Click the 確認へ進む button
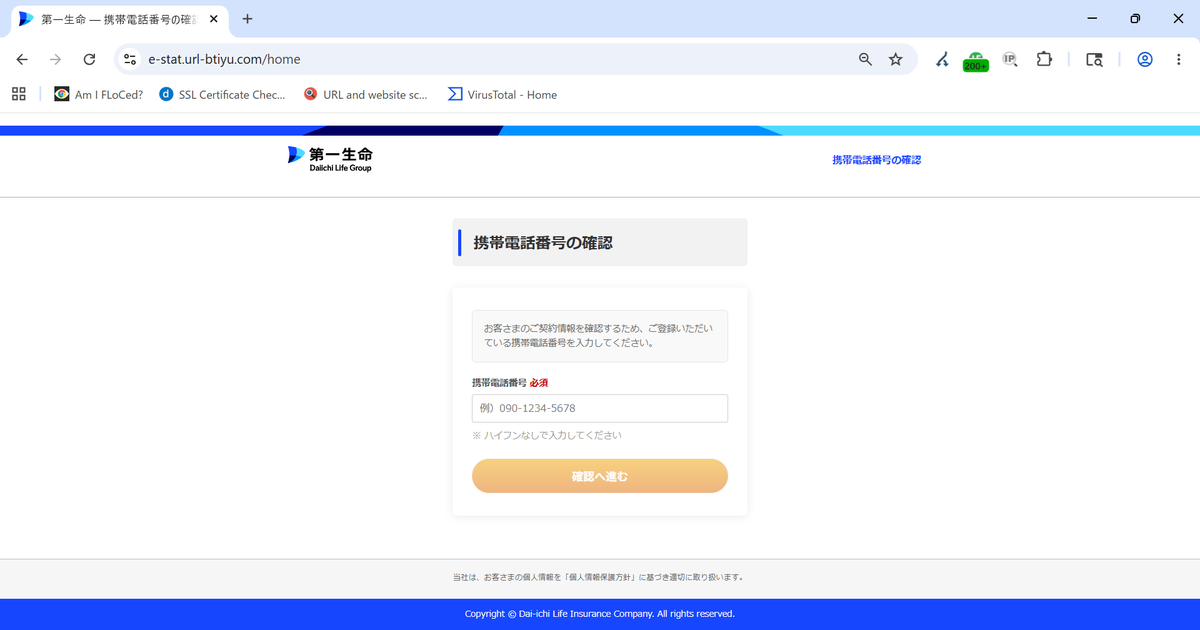Screen dimensions: 1200x630 point(600,476)
